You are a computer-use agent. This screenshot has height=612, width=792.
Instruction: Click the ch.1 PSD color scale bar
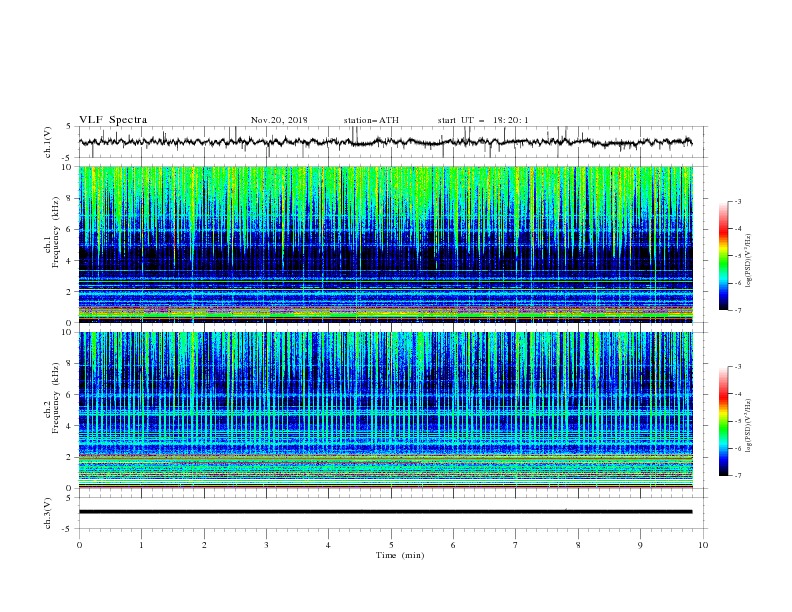[x=723, y=255]
